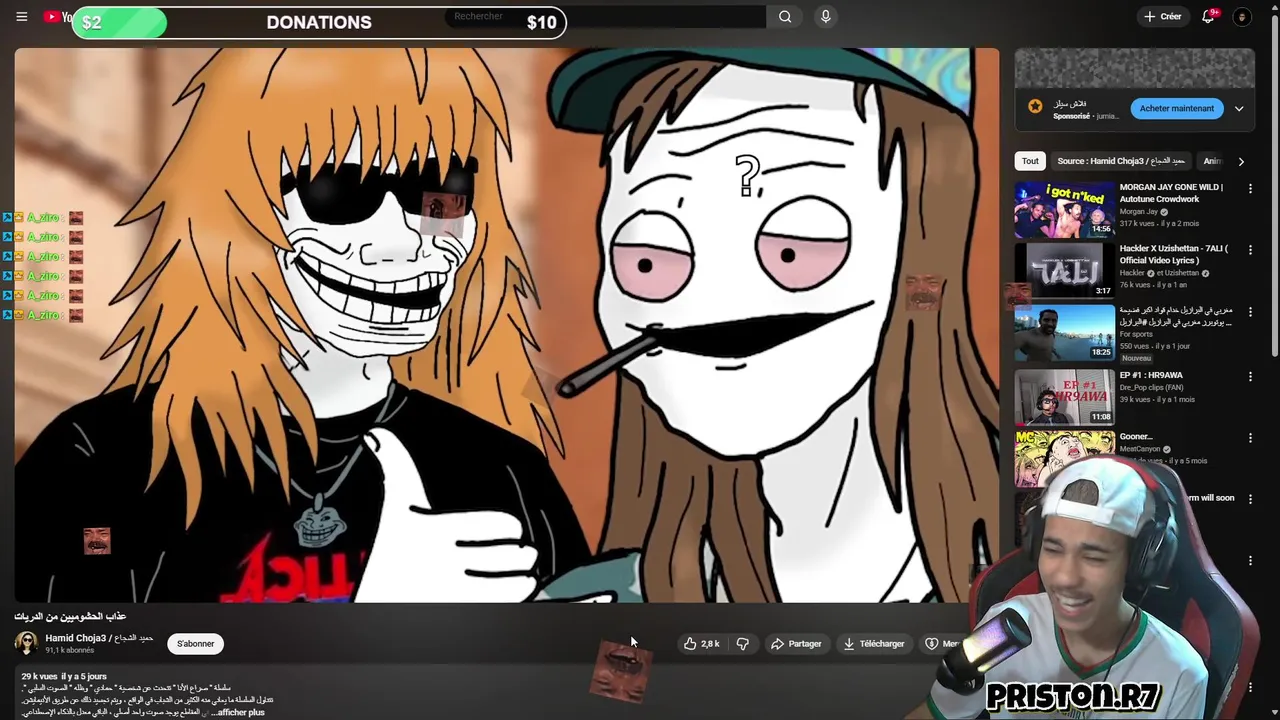Viewport: 1280px width, 720px height.
Task: Click the 317 k vues · il y a 2 mois text
Action: [x=1159, y=223]
